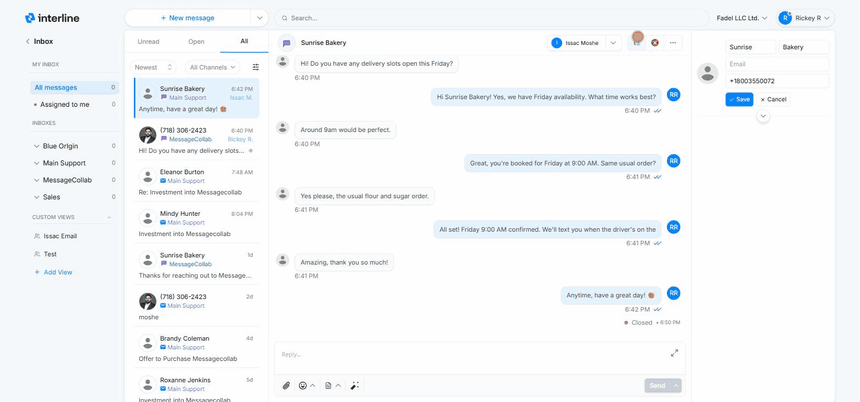Switch to the Open tab
The image size is (860, 402).
pyautogui.click(x=196, y=41)
